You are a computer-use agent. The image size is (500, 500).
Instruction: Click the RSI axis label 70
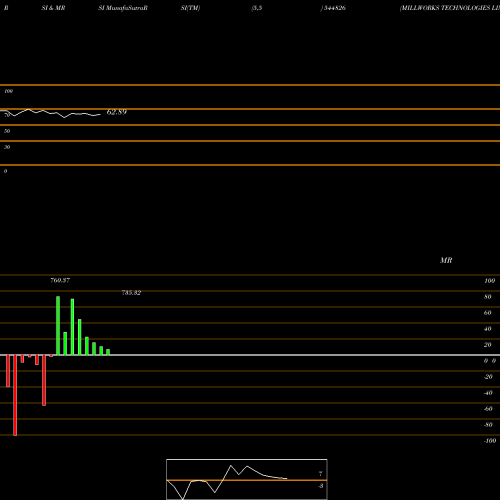pyautogui.click(x=7, y=115)
